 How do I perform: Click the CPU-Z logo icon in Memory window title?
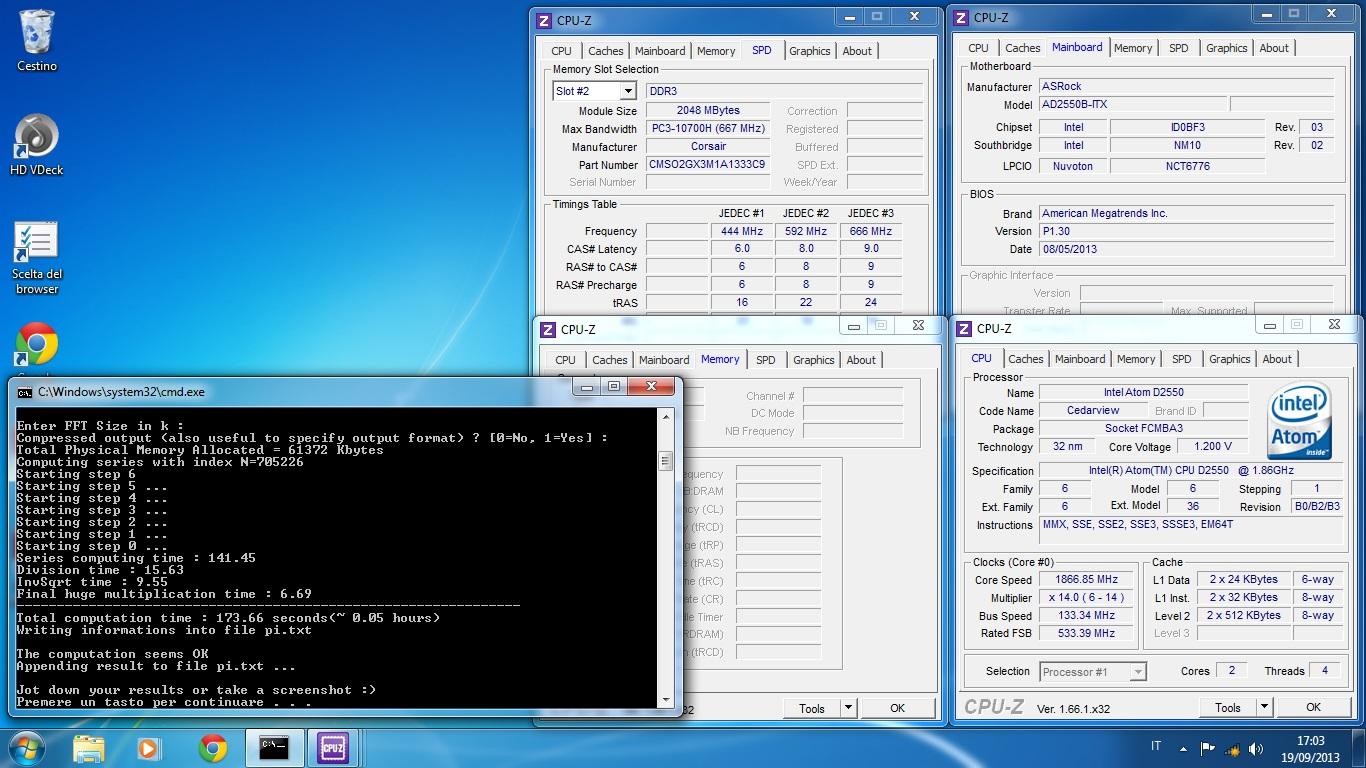coord(548,329)
